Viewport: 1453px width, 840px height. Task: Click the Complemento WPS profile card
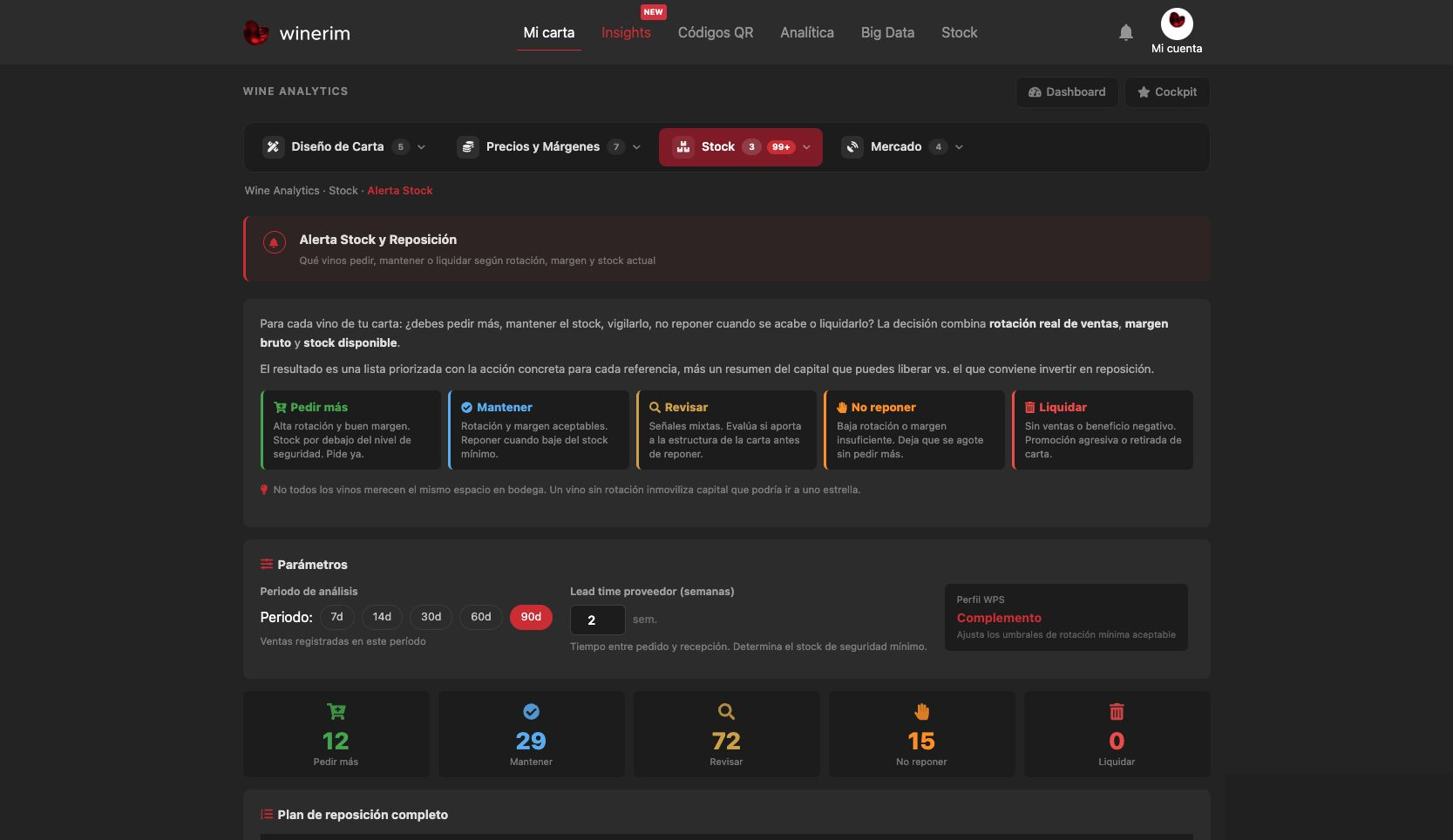click(x=1066, y=617)
